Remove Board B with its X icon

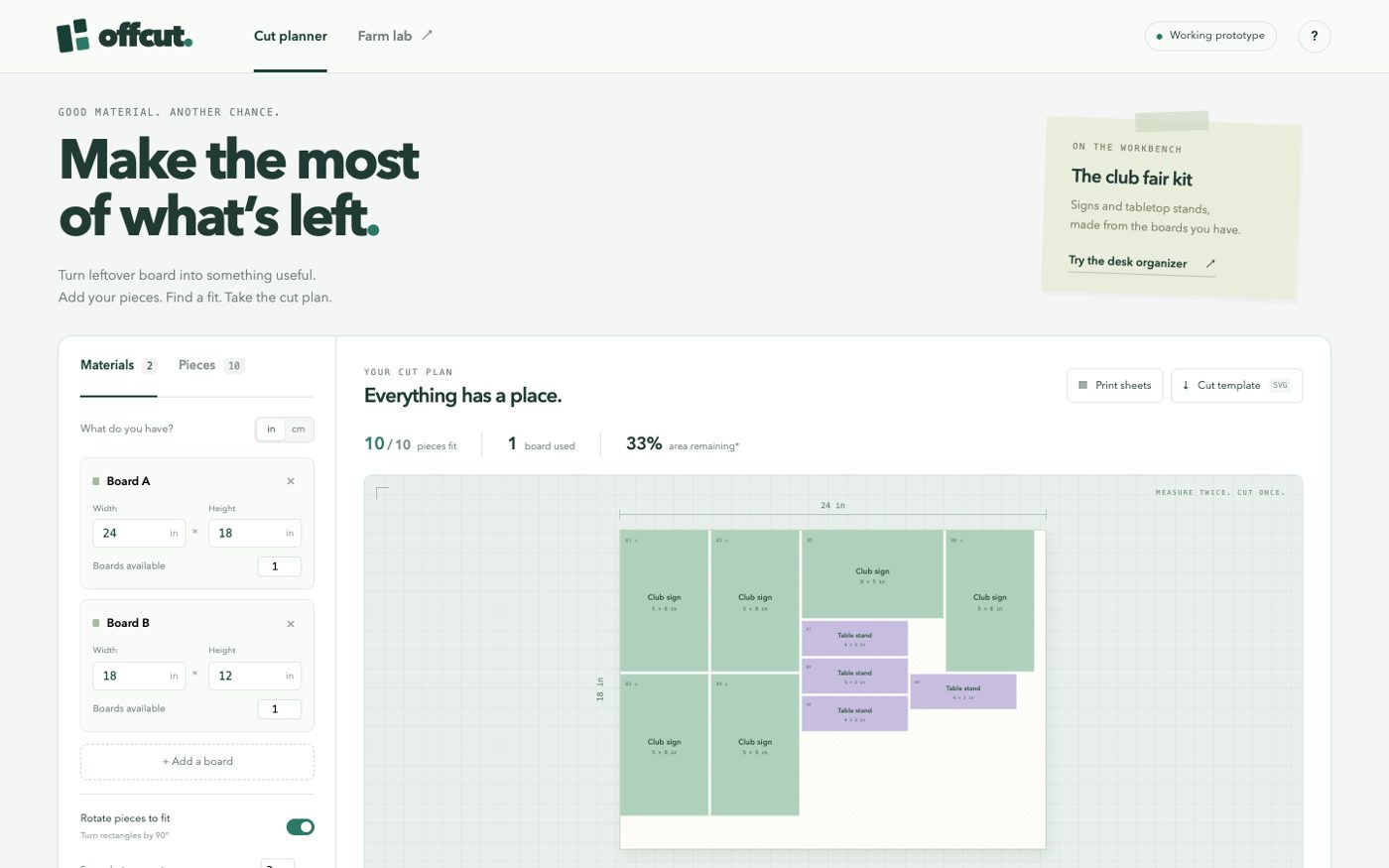[291, 624]
